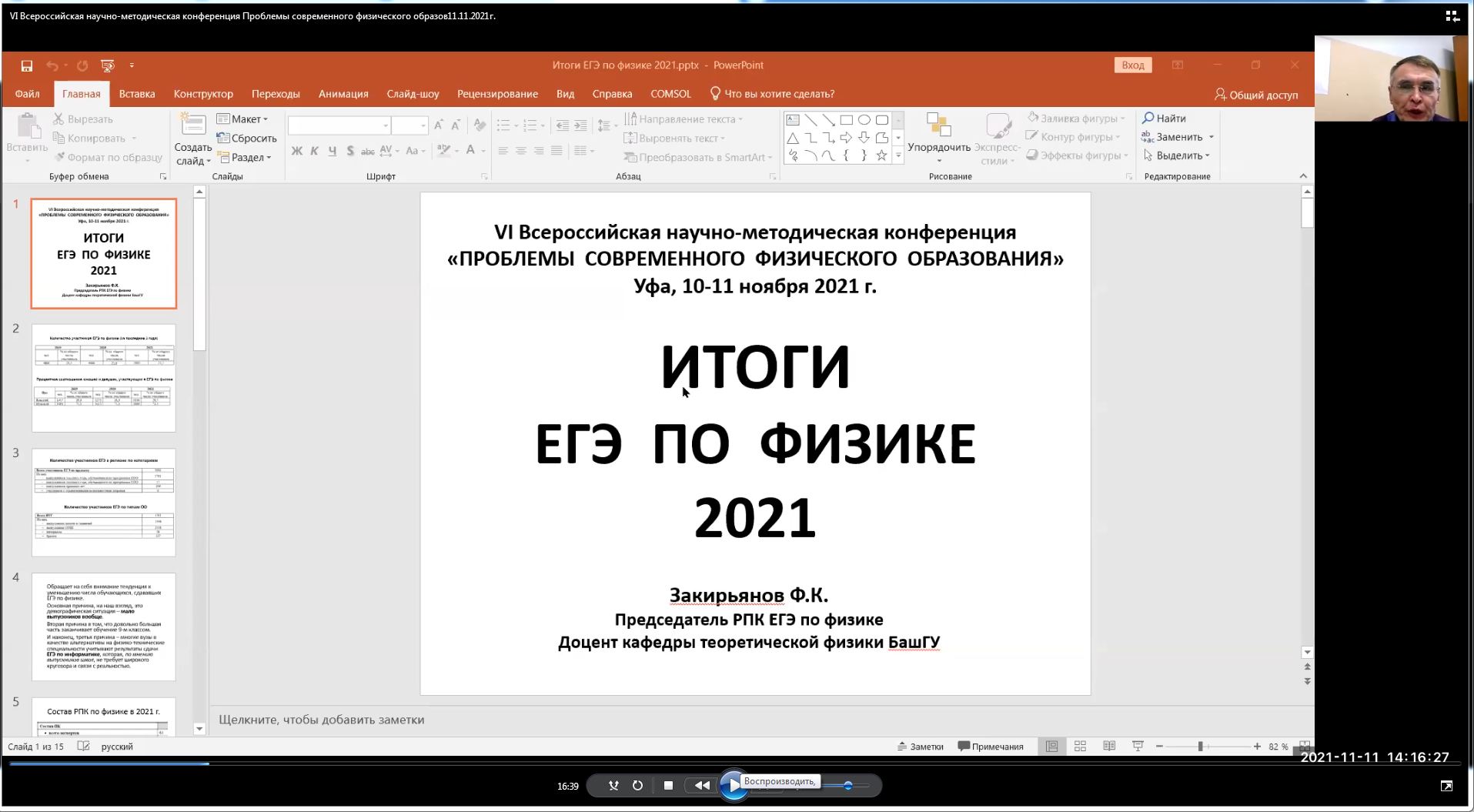Open the Найти search tool
Image resolution: width=1474 pixels, height=812 pixels.
point(1164,119)
